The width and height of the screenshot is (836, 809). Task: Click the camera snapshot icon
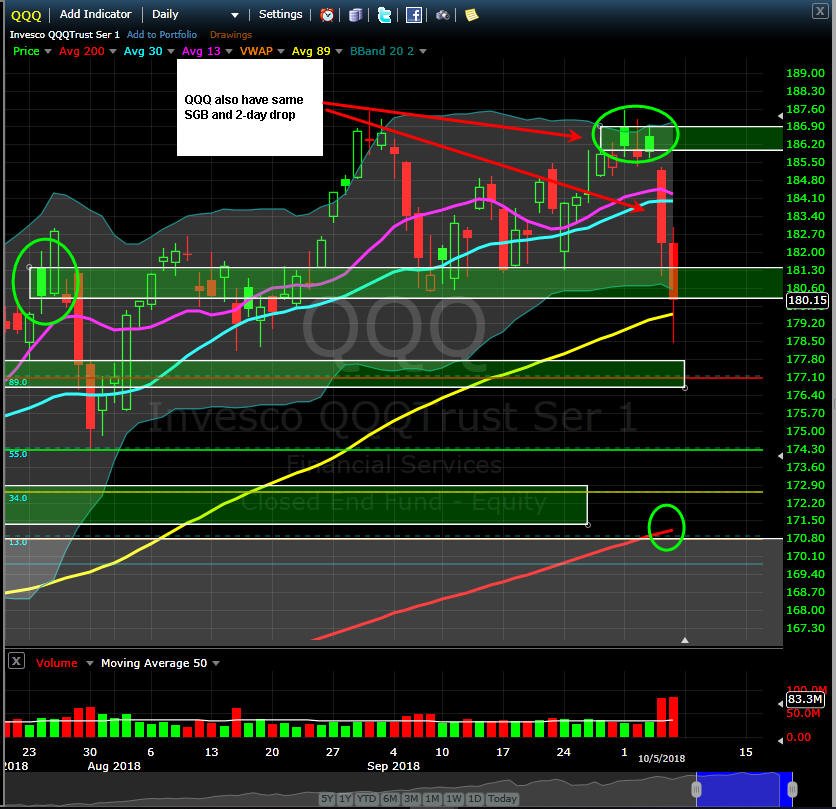[442, 15]
